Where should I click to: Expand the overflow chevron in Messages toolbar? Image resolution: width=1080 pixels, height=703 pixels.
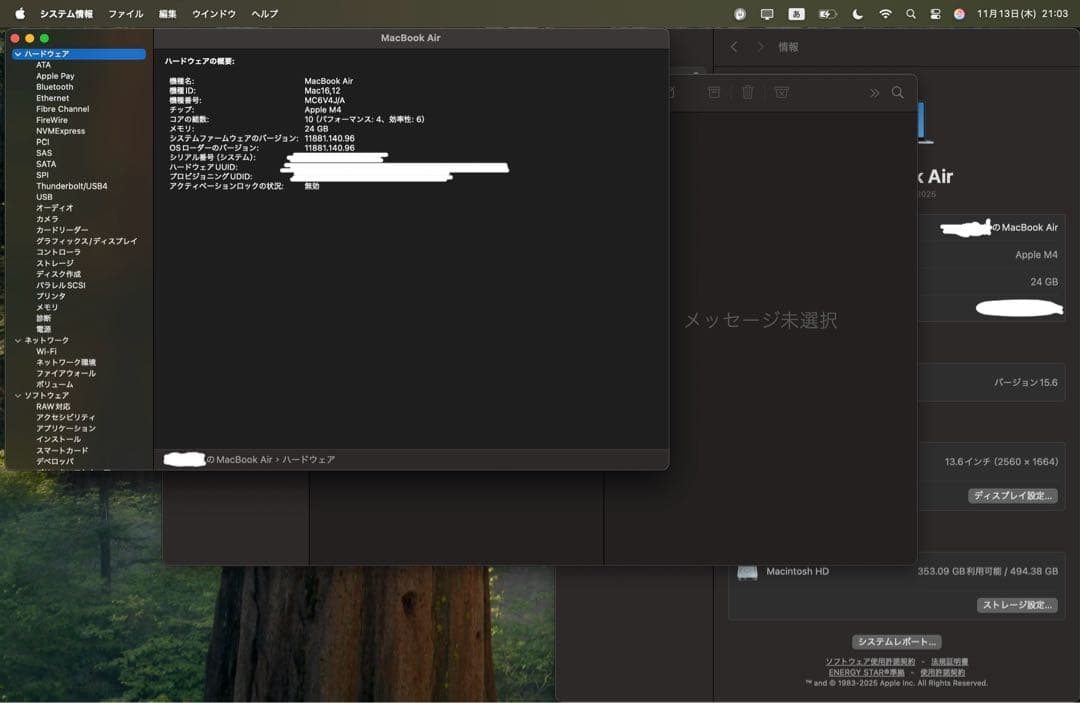pos(875,92)
